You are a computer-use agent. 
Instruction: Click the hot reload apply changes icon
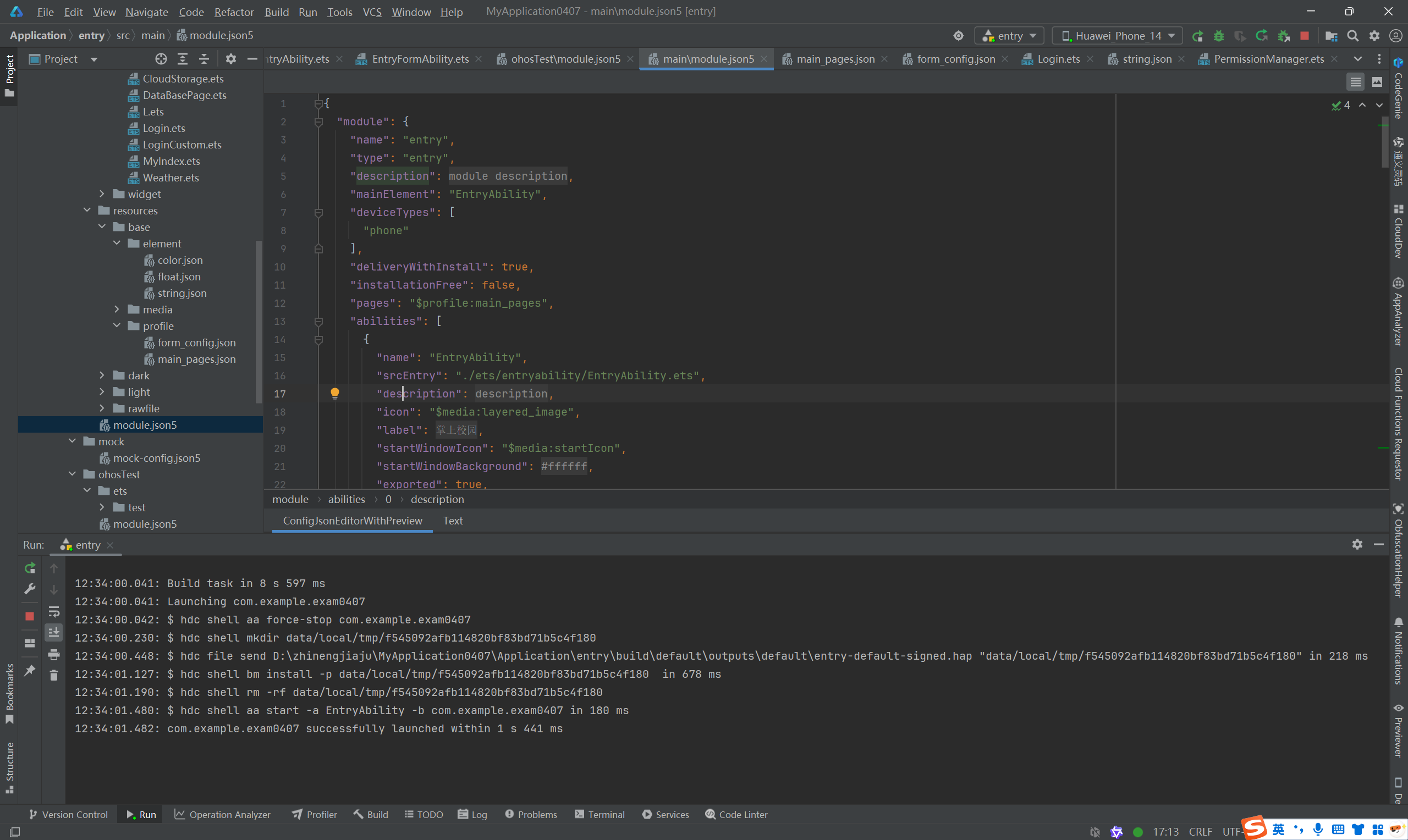1261,36
